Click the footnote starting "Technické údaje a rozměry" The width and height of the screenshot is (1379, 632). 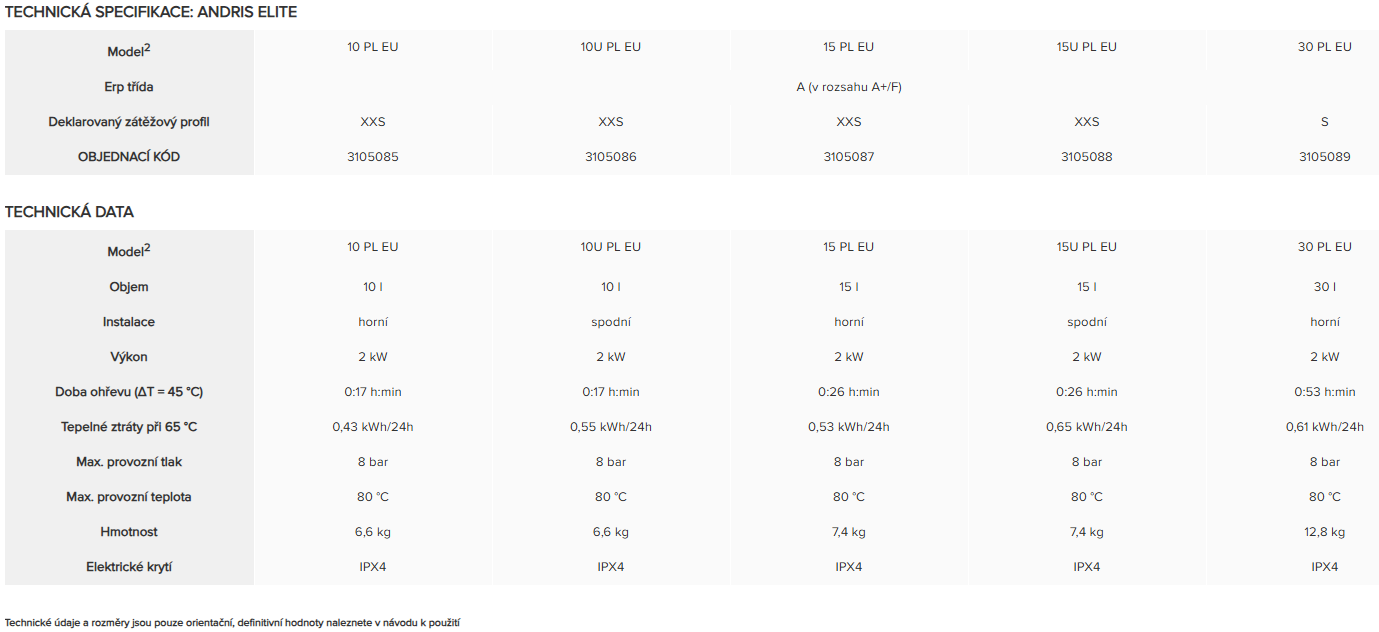(232, 623)
